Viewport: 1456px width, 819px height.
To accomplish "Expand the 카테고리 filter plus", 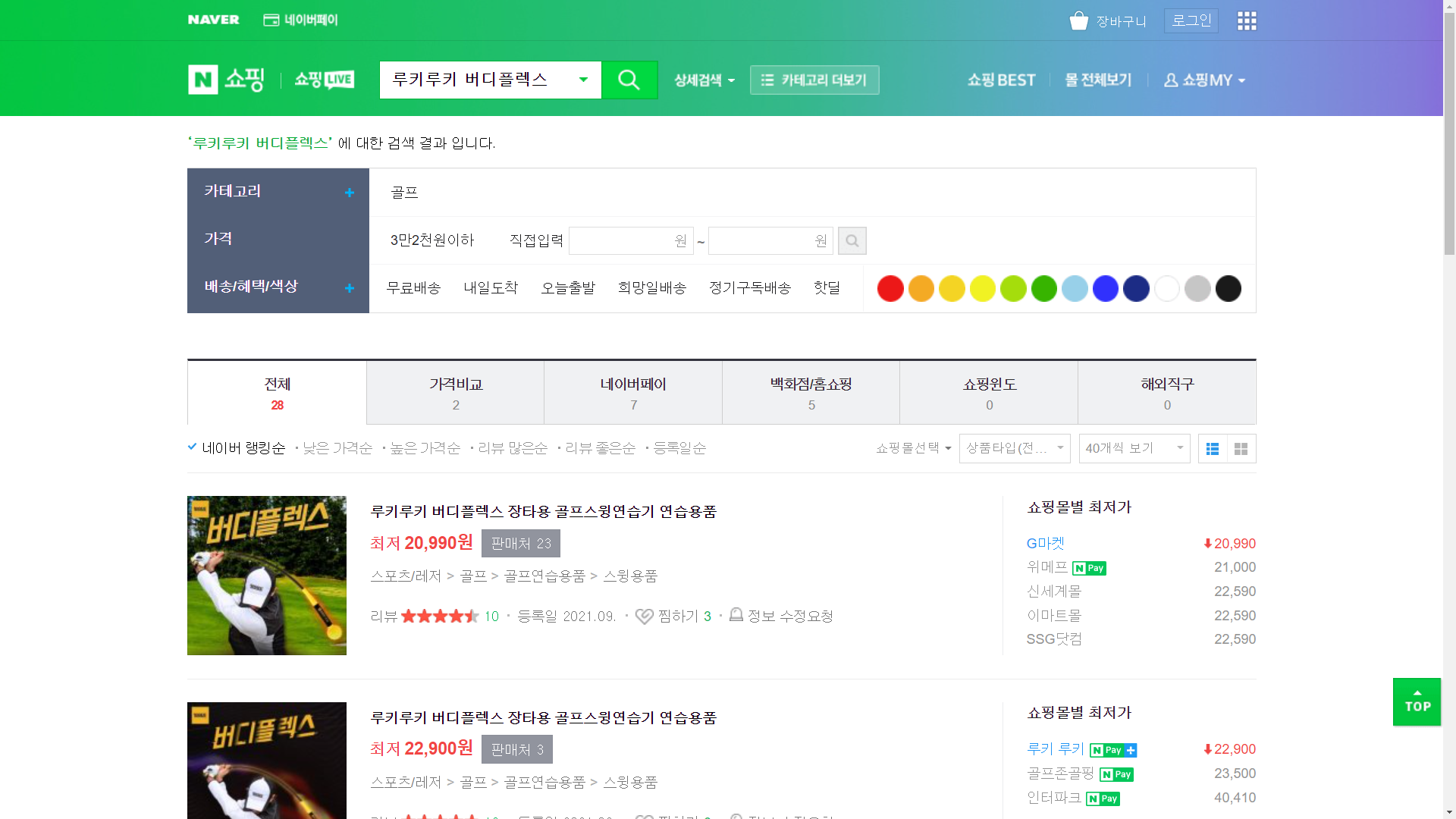I will (350, 193).
